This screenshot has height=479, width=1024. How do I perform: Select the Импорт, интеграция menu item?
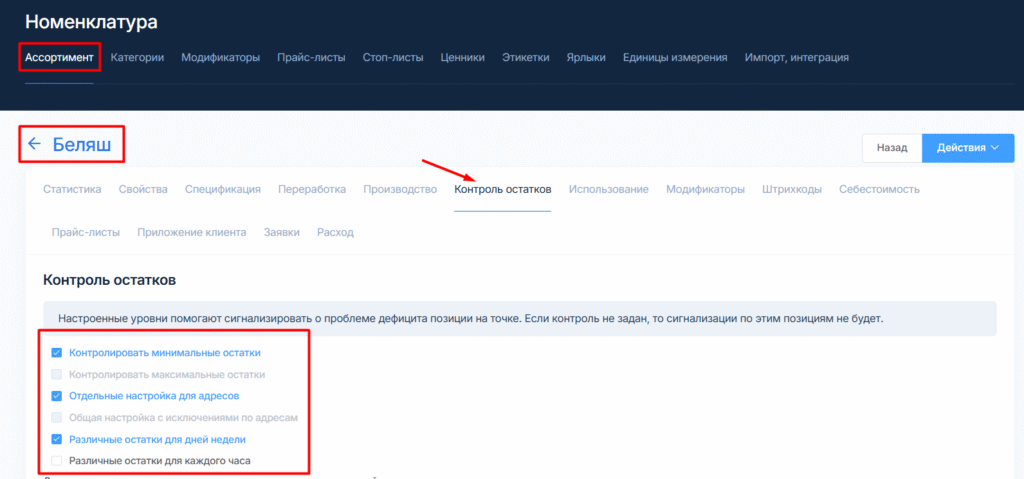click(x=796, y=58)
